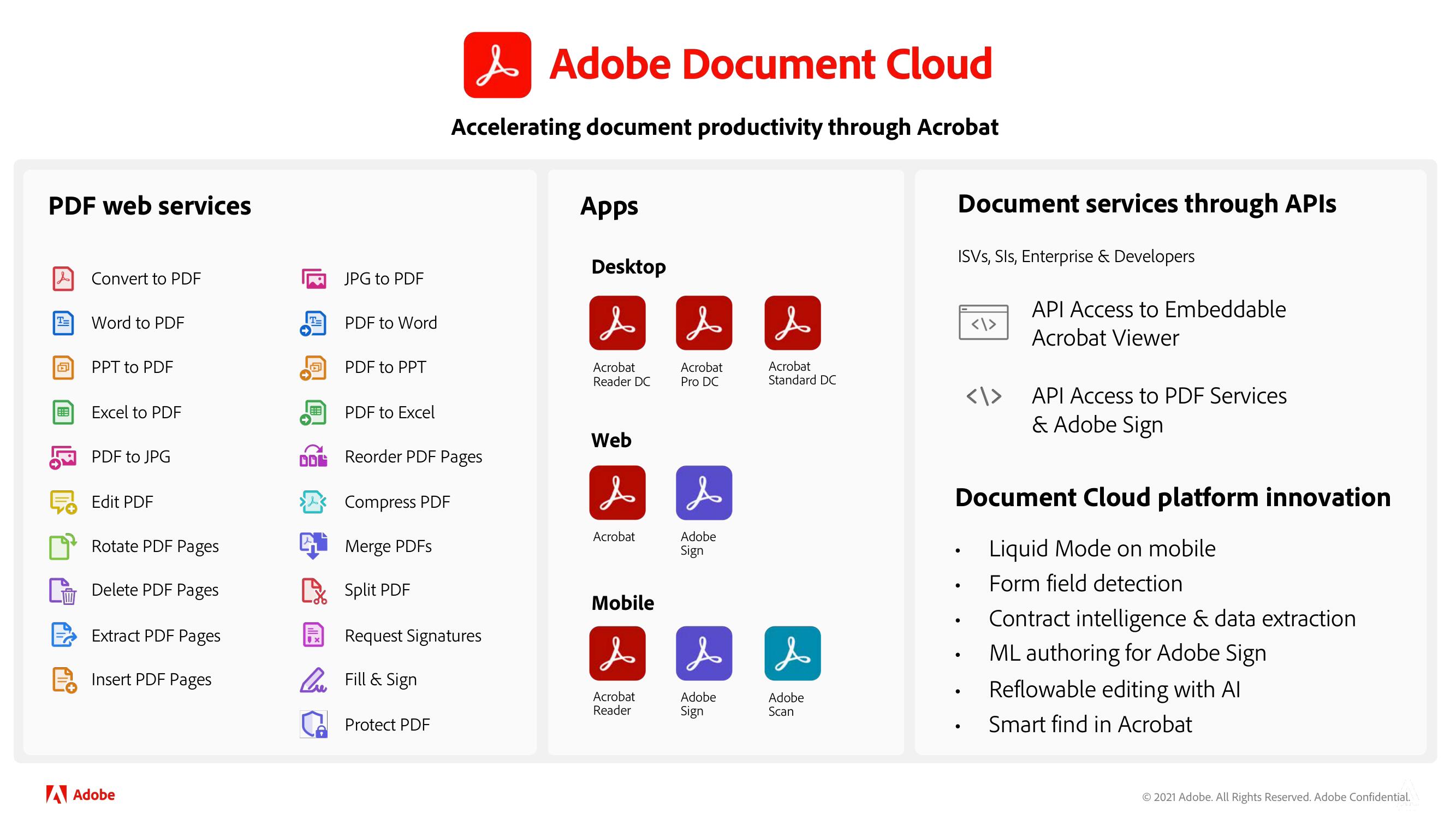Select the PDF to Word icon
This screenshot has width=1456, height=819.
[313, 323]
